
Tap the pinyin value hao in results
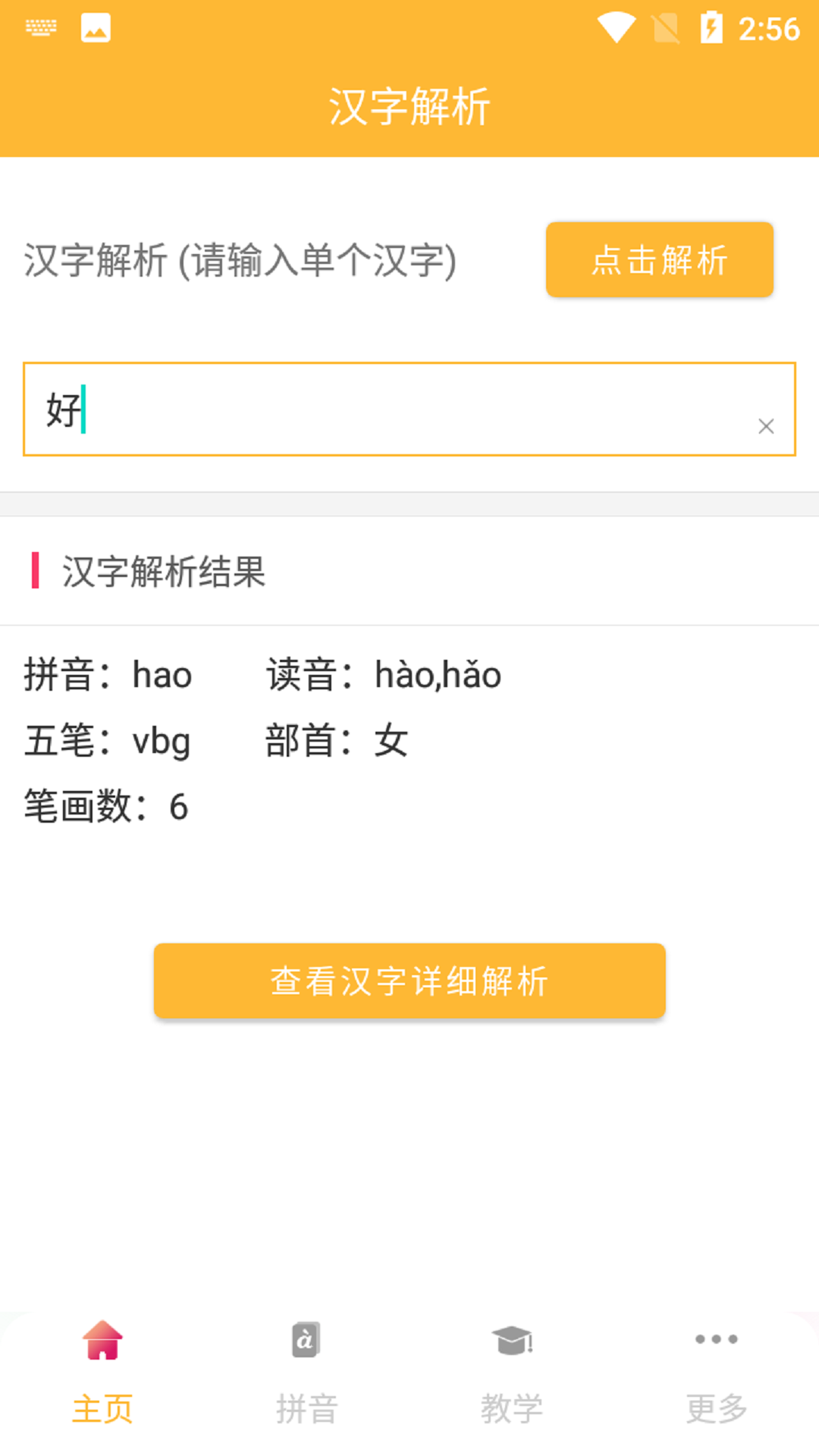159,675
